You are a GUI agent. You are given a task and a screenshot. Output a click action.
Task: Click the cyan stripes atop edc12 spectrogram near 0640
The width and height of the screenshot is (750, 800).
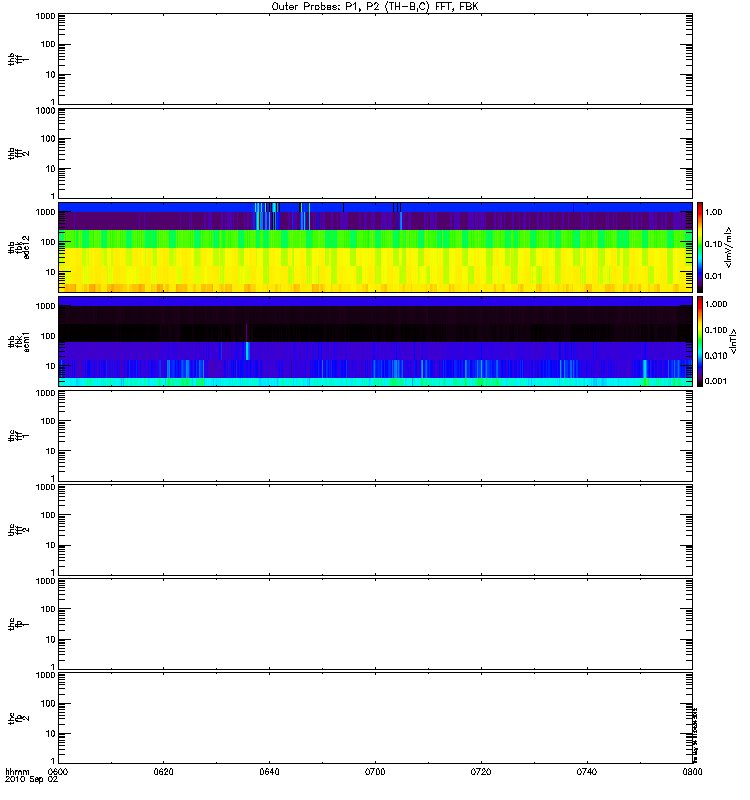point(267,207)
